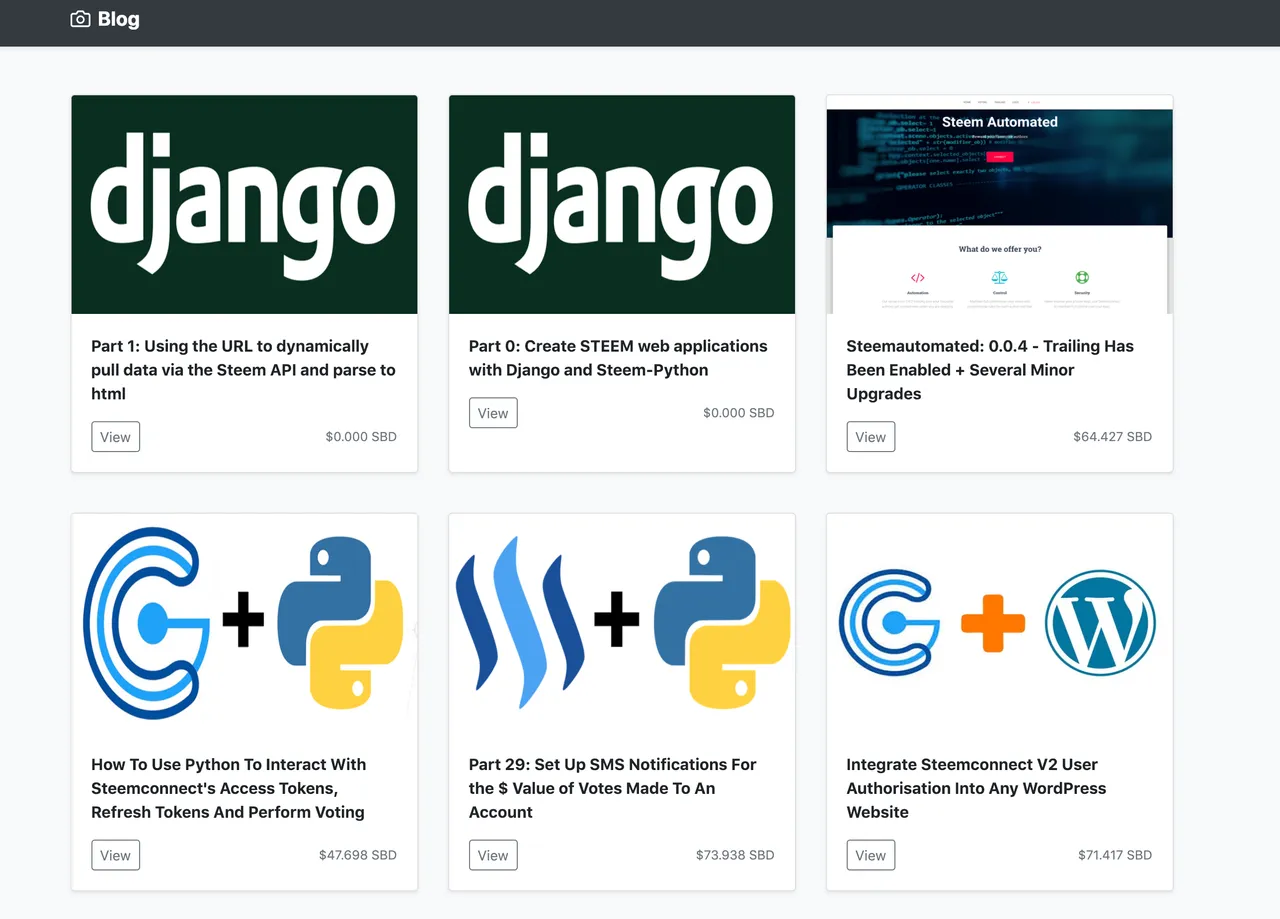Click the $64.427 SBD payout value
The height and width of the screenshot is (919, 1280).
[1112, 437]
